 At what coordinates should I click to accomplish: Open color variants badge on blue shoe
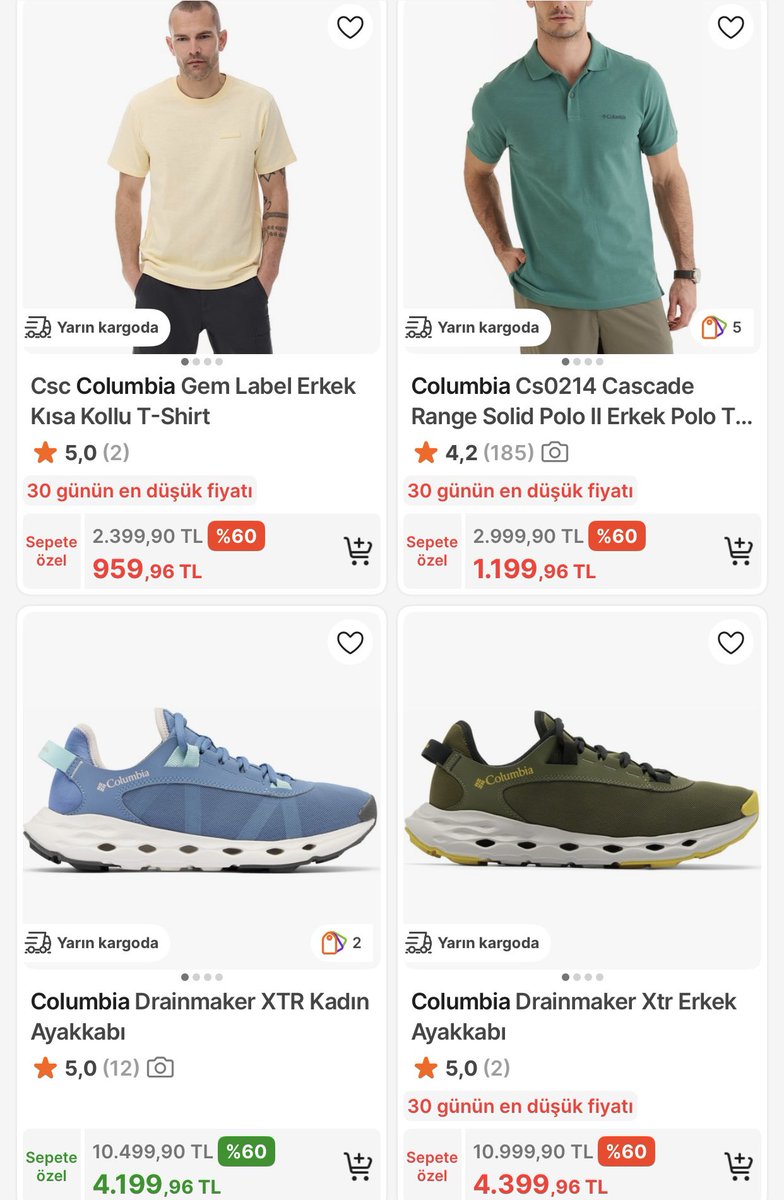pos(342,942)
